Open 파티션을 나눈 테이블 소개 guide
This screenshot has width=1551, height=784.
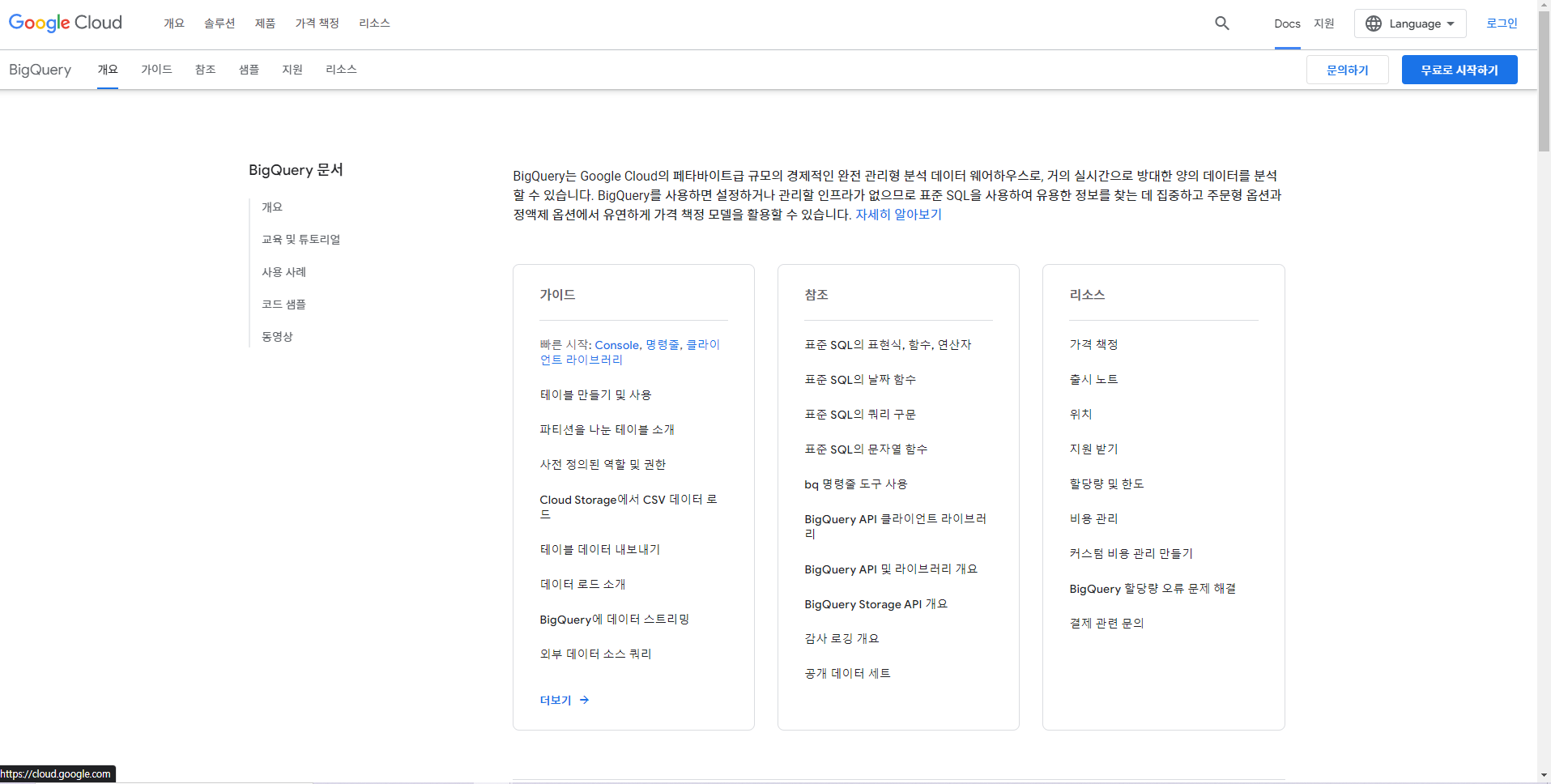(607, 430)
